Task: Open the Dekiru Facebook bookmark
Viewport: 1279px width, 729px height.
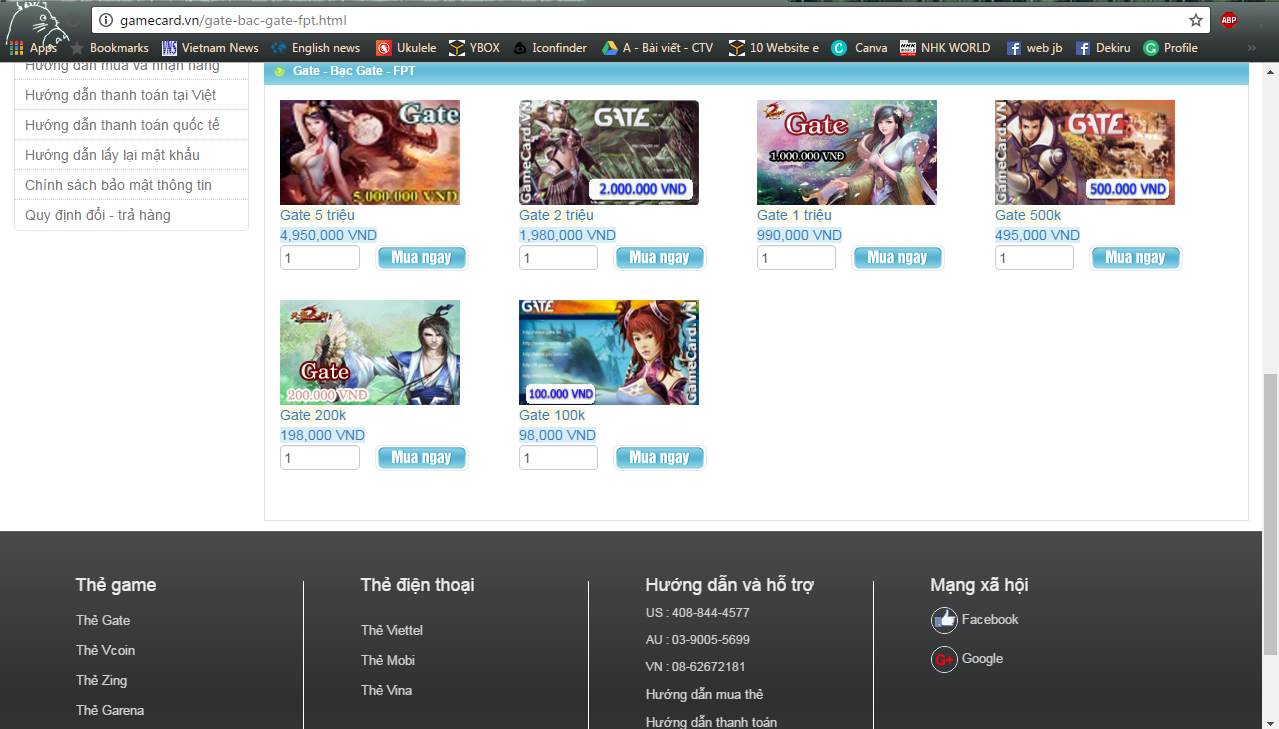Action: tap(1103, 48)
